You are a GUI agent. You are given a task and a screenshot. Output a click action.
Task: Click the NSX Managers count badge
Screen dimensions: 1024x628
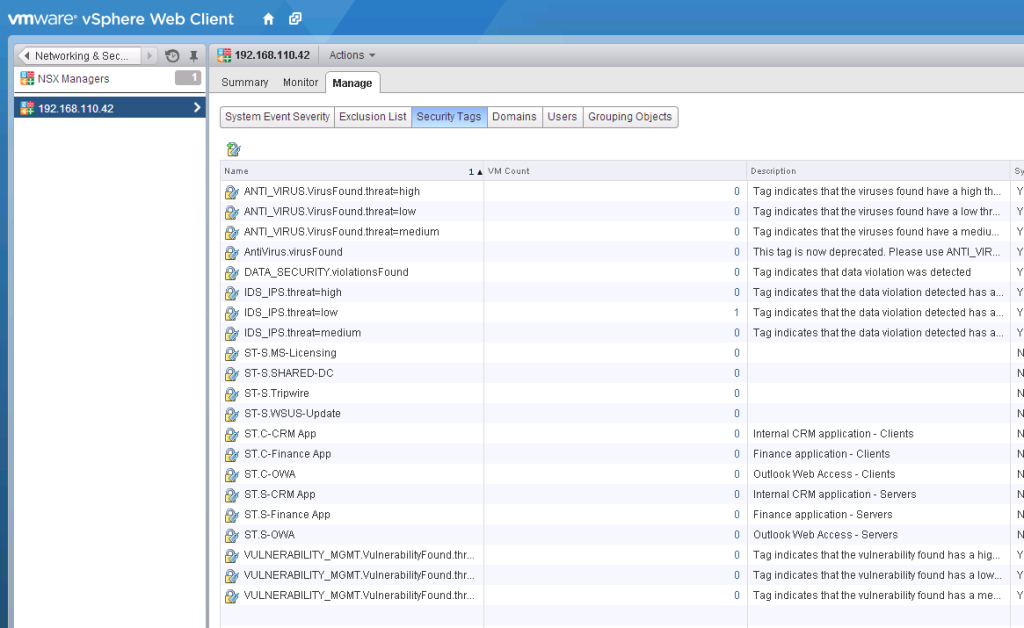pos(188,78)
